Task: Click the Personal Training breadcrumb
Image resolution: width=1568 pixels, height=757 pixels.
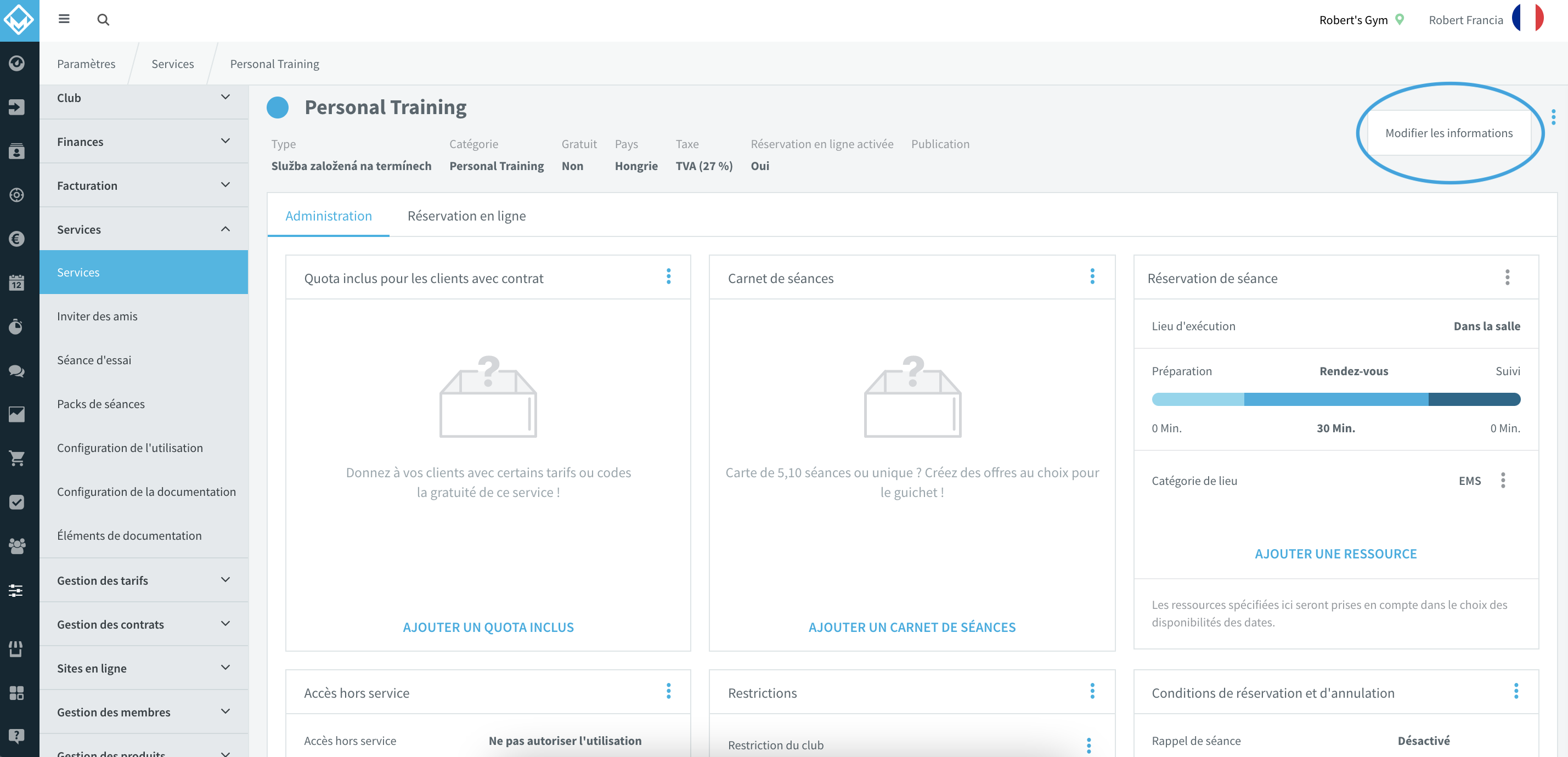Action: 274,64
